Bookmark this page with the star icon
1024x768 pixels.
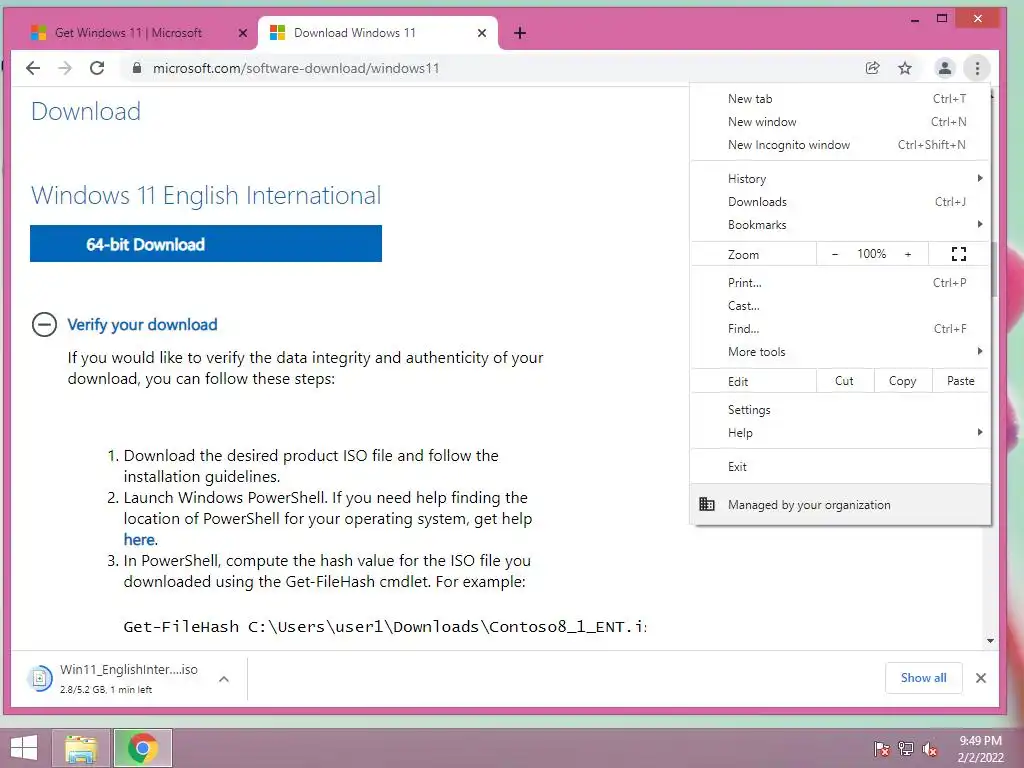coord(904,68)
